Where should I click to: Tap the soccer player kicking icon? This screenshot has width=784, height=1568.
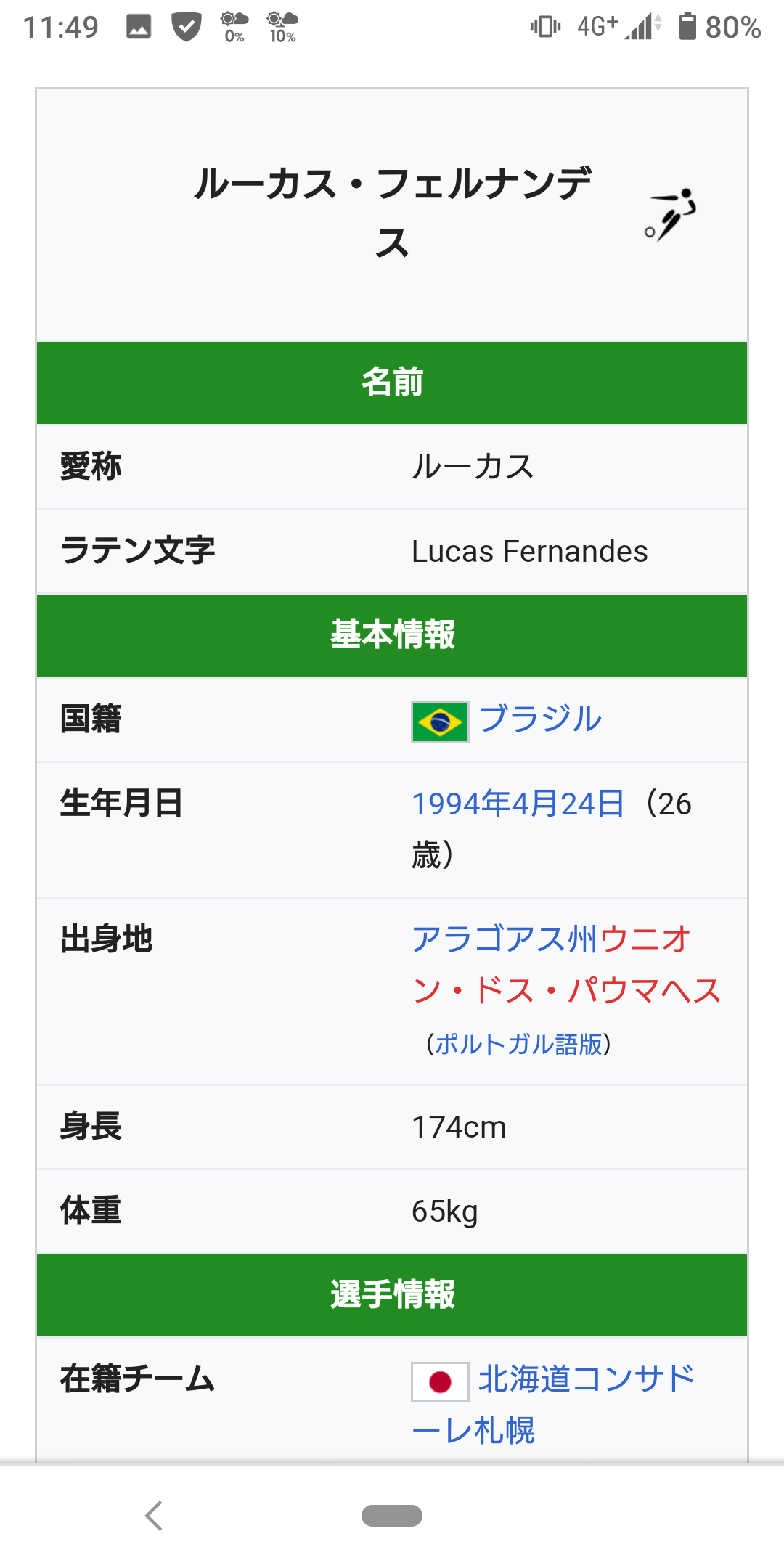point(671,214)
